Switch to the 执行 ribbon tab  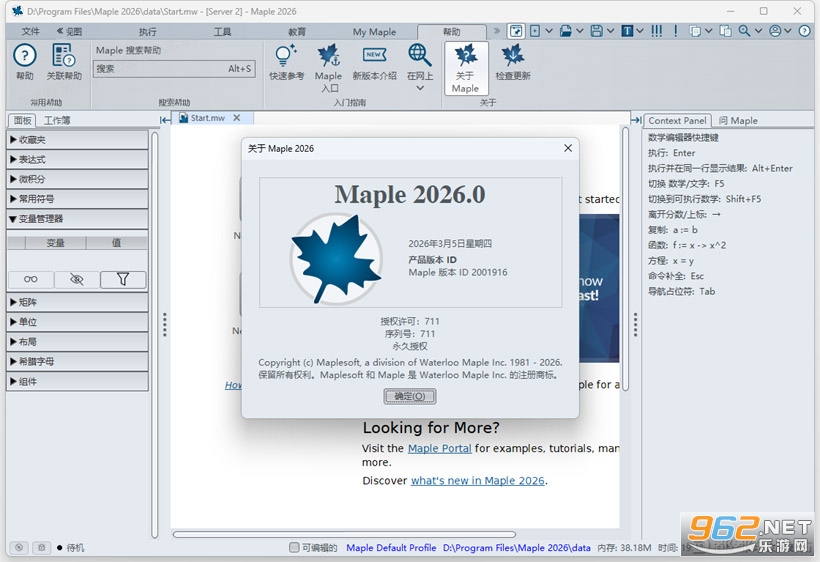coord(147,32)
